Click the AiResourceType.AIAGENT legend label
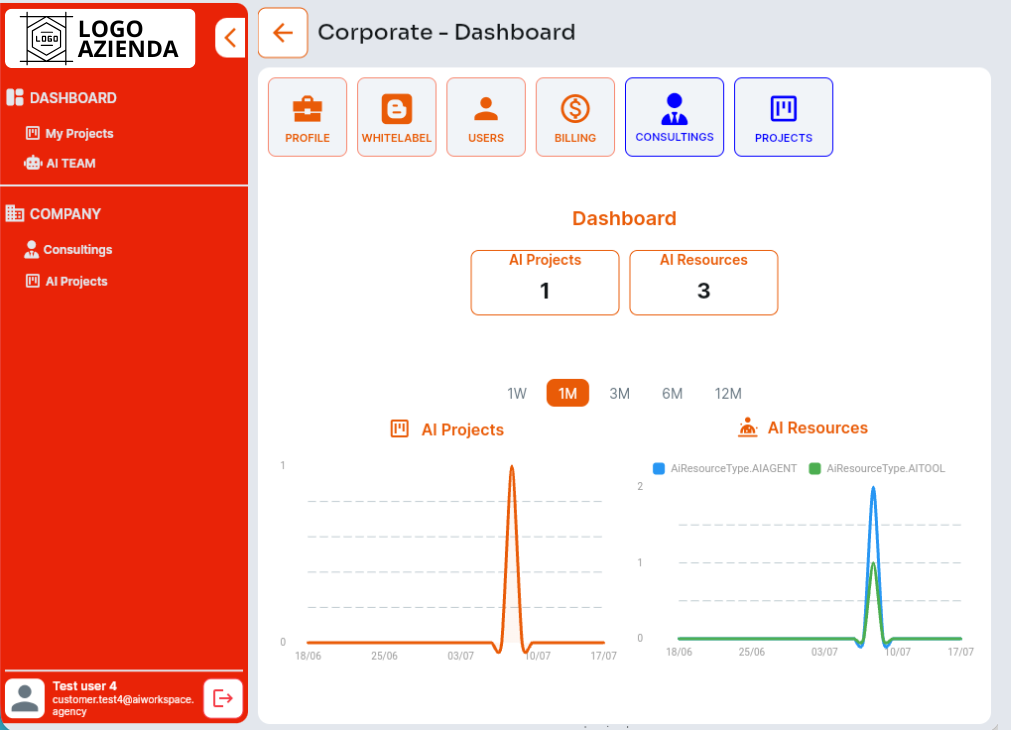The width and height of the screenshot is (1011, 730). click(734, 469)
